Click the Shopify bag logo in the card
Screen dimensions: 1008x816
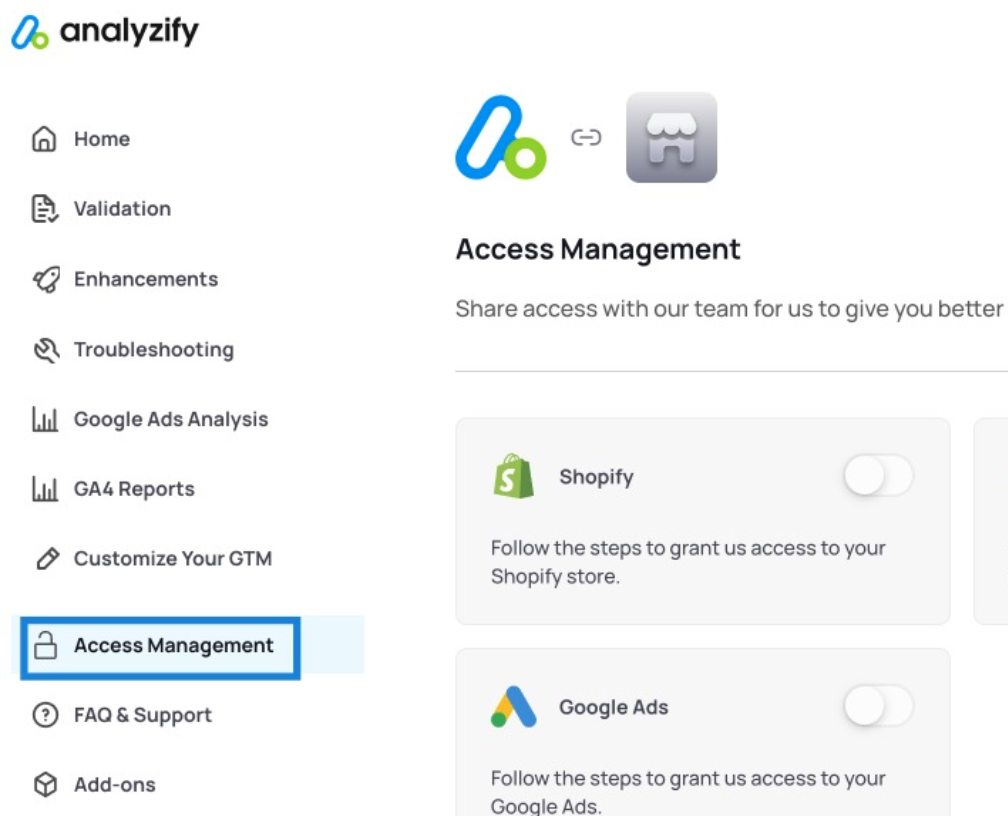[x=513, y=476]
